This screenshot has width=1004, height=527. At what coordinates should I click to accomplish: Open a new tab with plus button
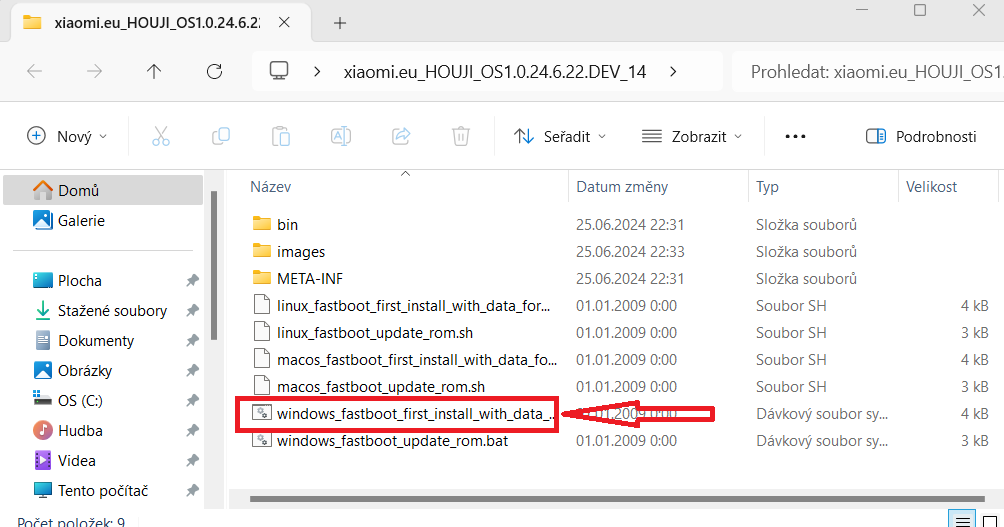click(x=340, y=22)
